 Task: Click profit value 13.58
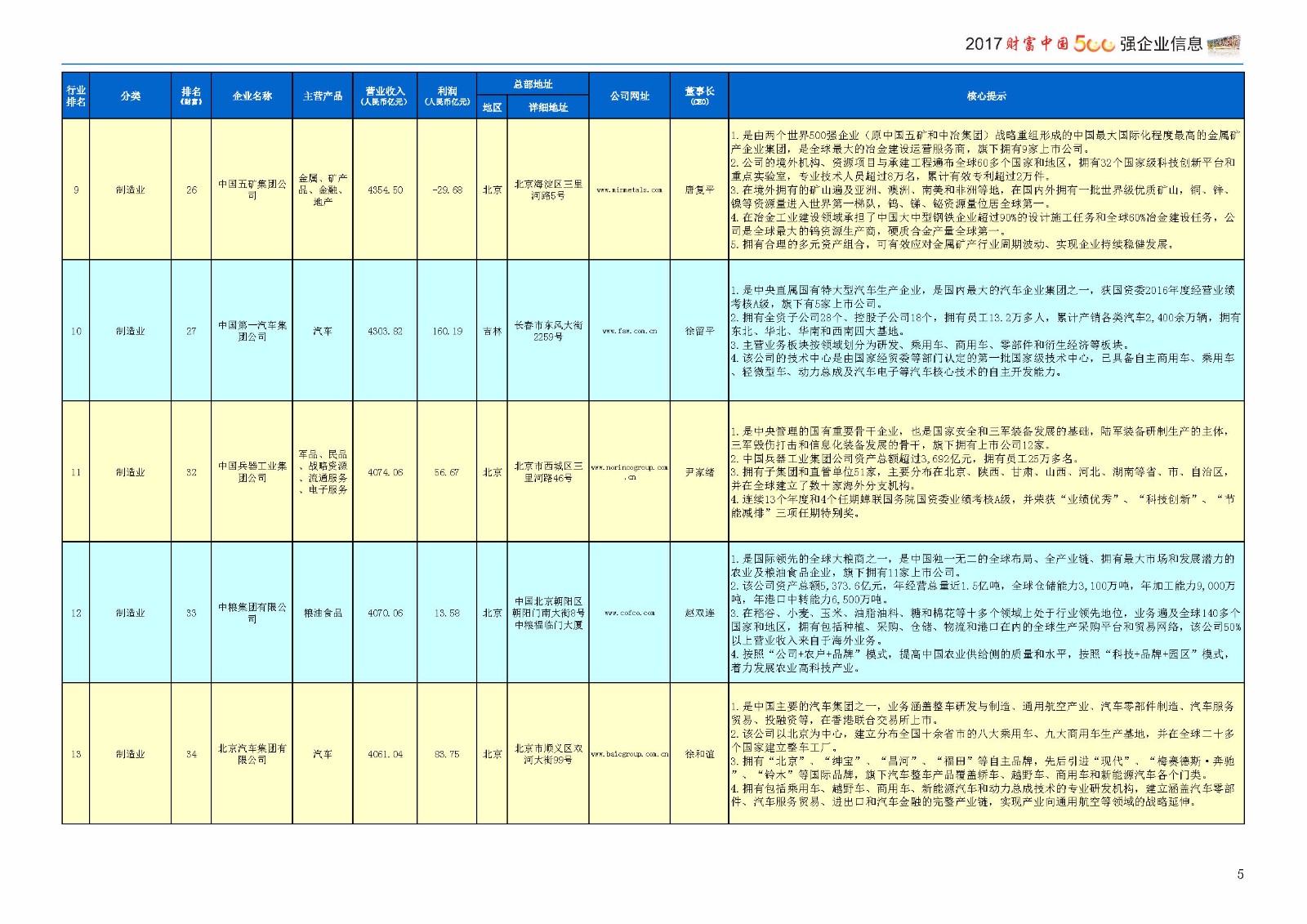click(x=447, y=613)
